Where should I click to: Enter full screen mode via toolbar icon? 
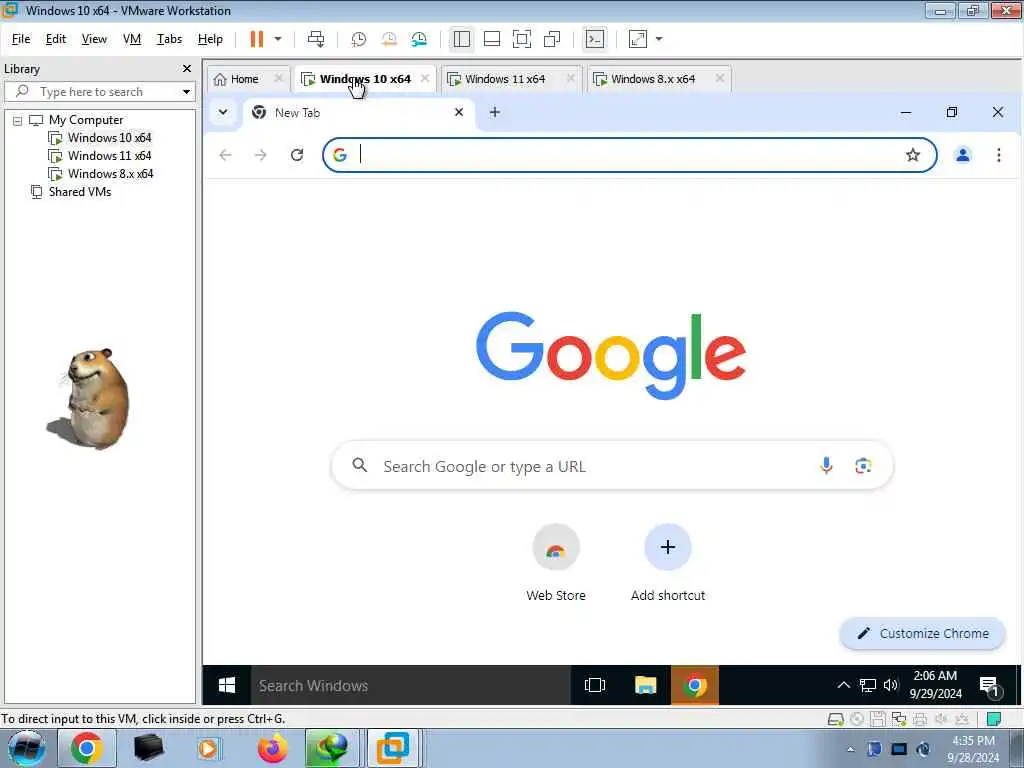click(522, 39)
